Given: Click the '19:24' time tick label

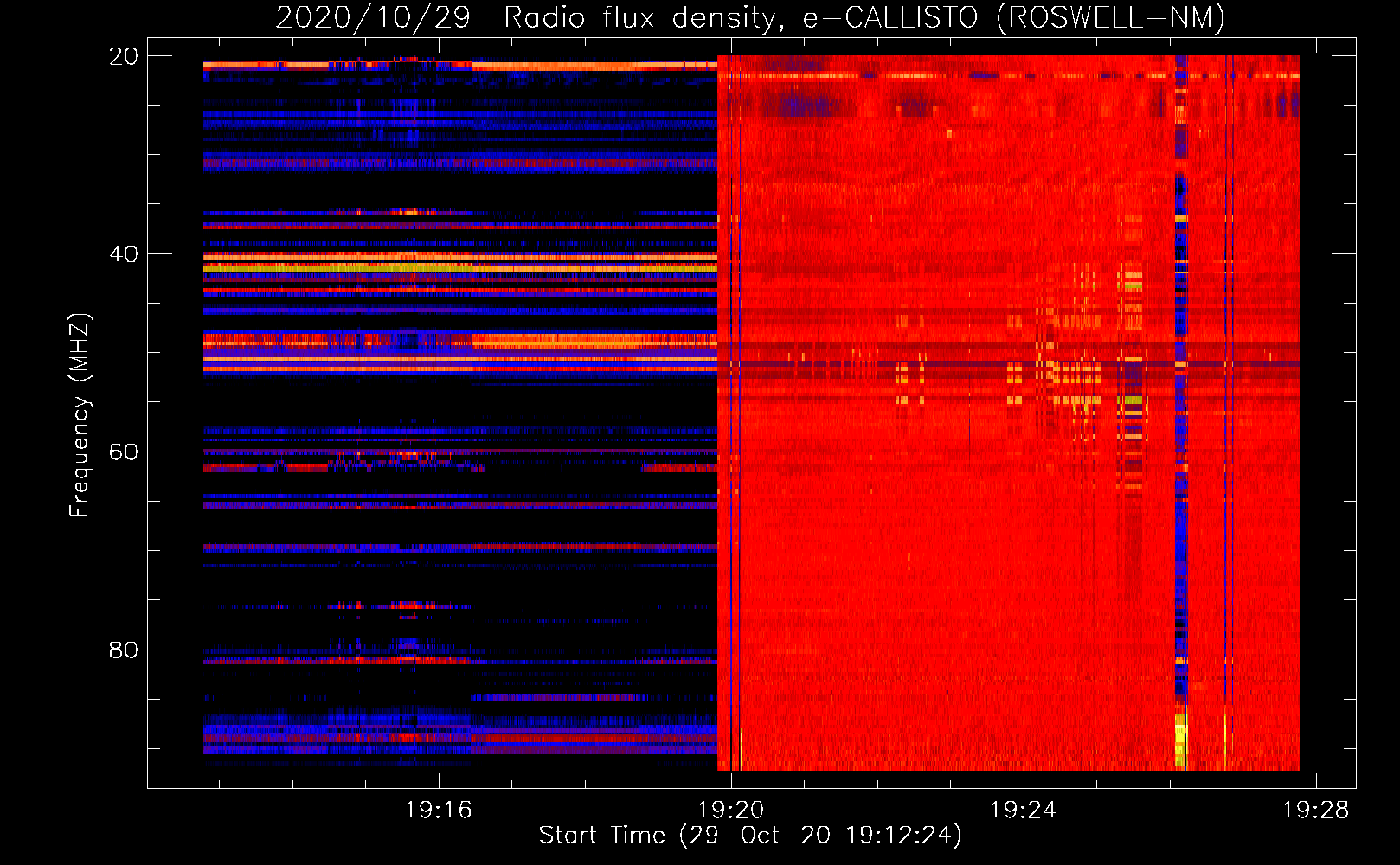Looking at the screenshot, I should [x=1024, y=810].
